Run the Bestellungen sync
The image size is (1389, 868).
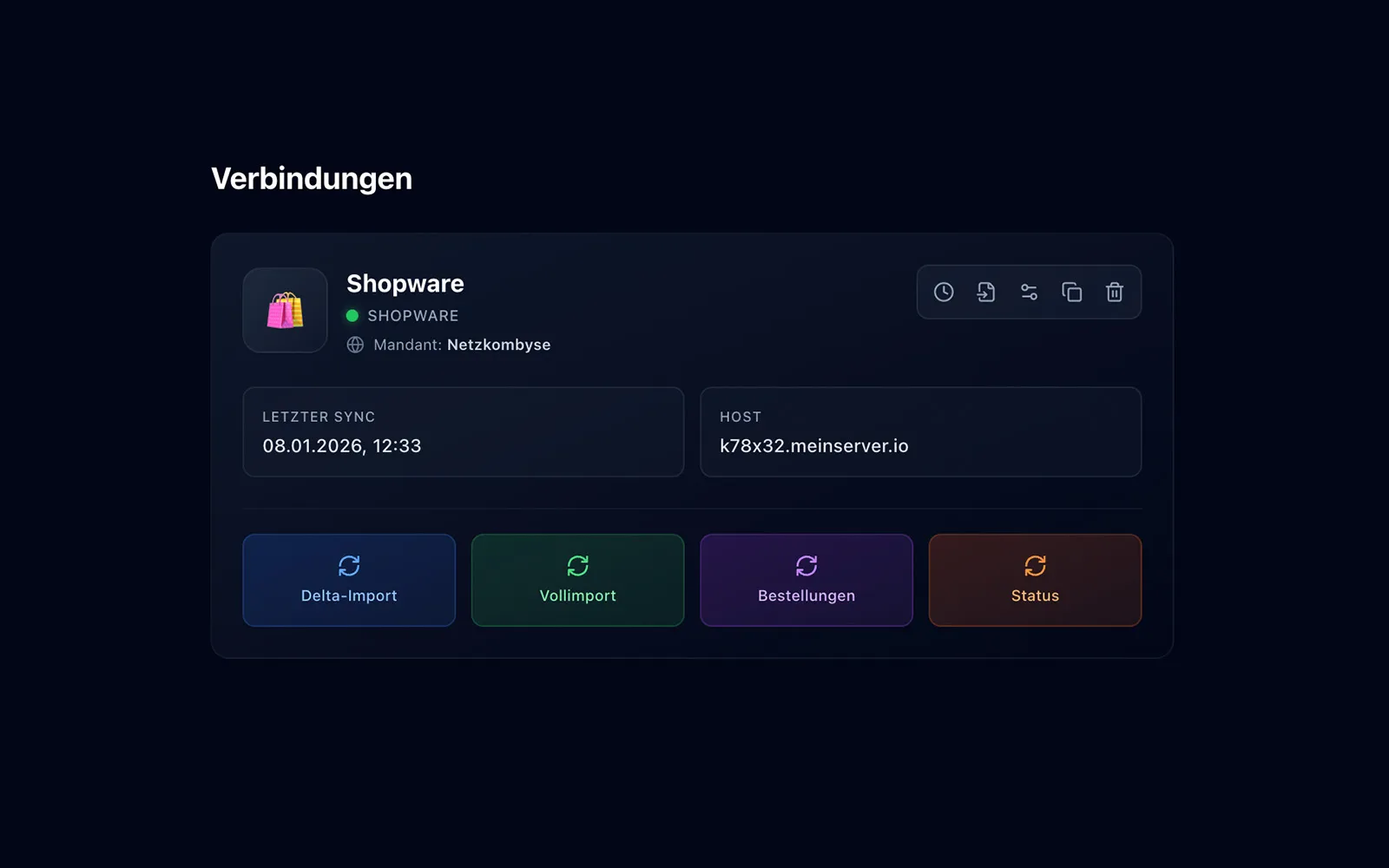tap(806, 580)
